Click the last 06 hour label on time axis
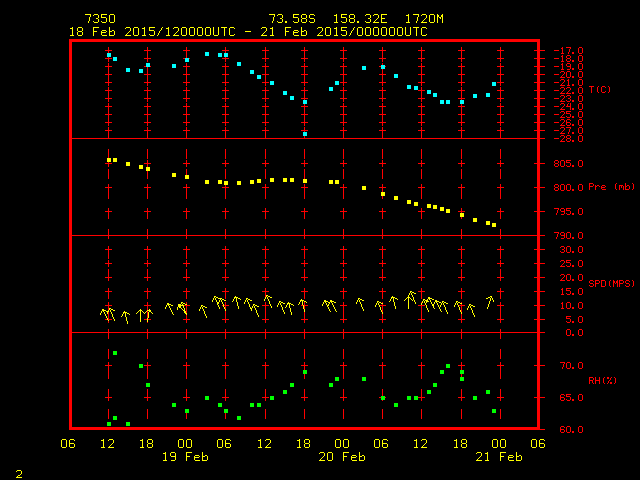This screenshot has width=640, height=480. 538,444
